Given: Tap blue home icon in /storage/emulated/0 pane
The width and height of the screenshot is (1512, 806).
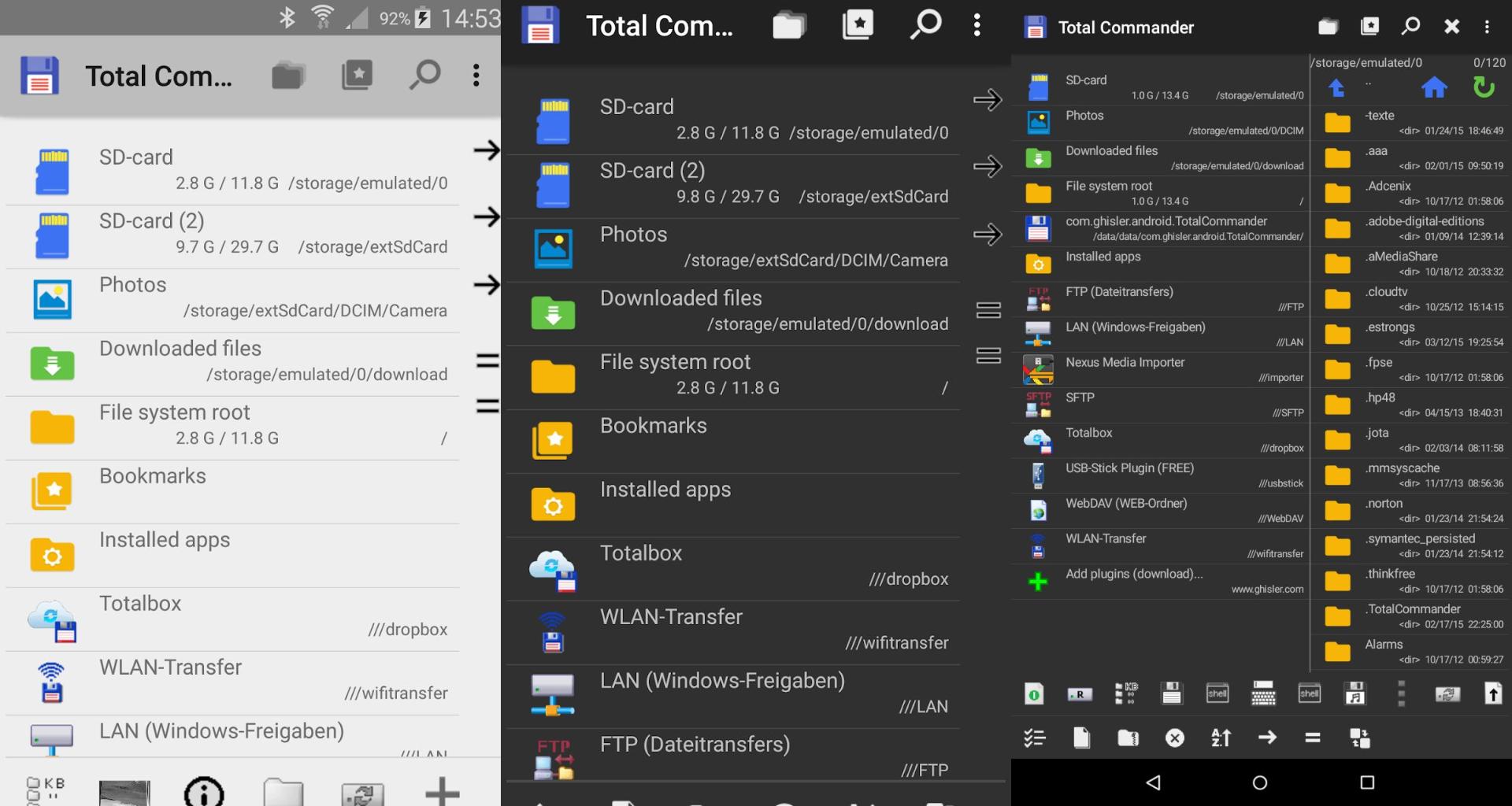Looking at the screenshot, I should (x=1434, y=87).
